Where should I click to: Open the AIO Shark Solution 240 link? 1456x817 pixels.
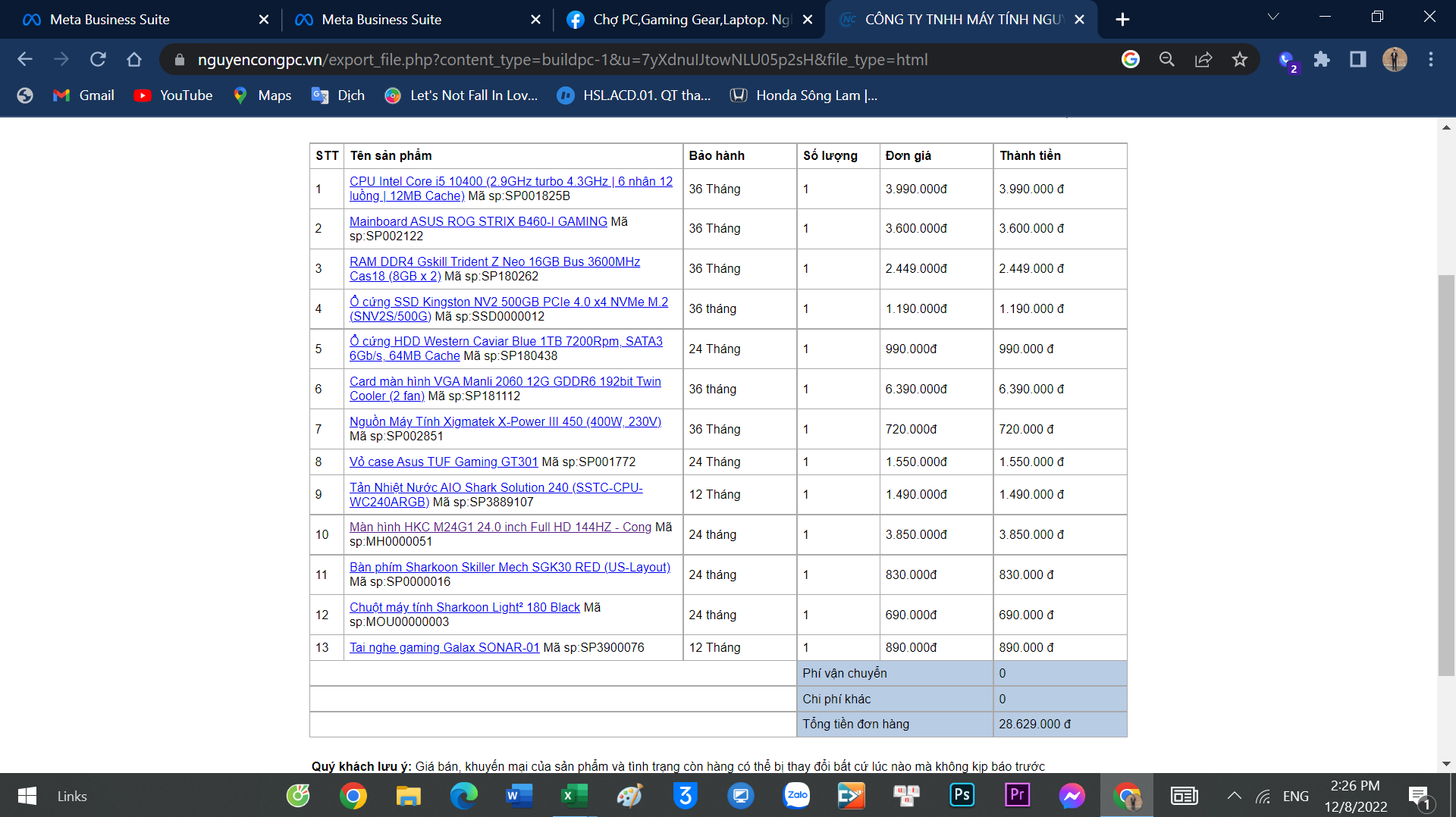[x=496, y=495]
